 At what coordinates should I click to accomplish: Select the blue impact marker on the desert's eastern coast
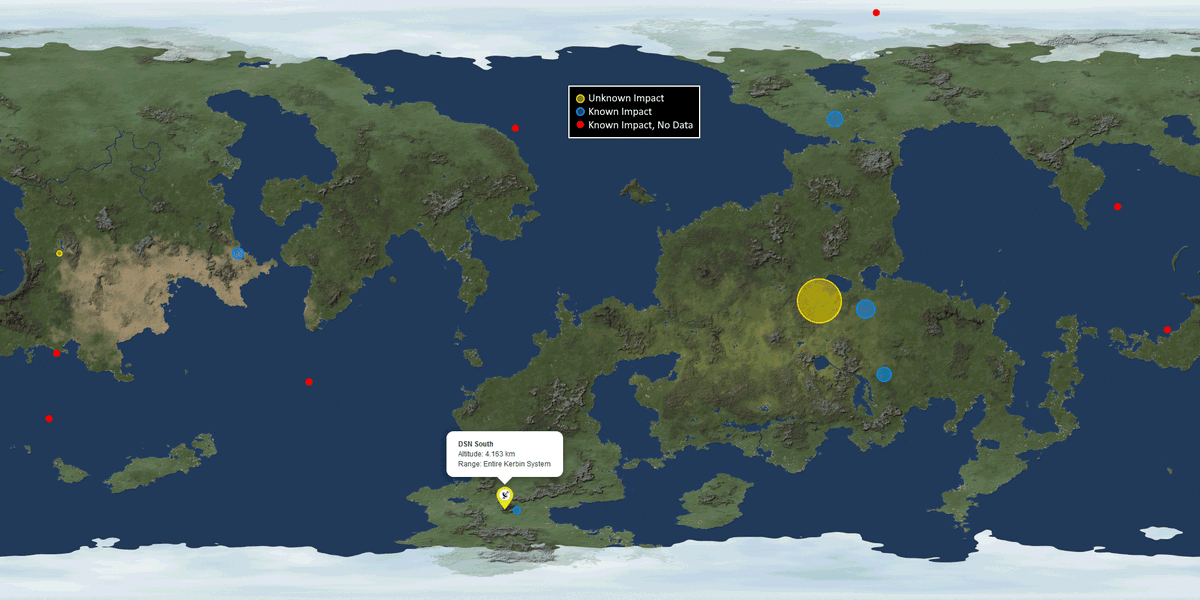point(238,253)
